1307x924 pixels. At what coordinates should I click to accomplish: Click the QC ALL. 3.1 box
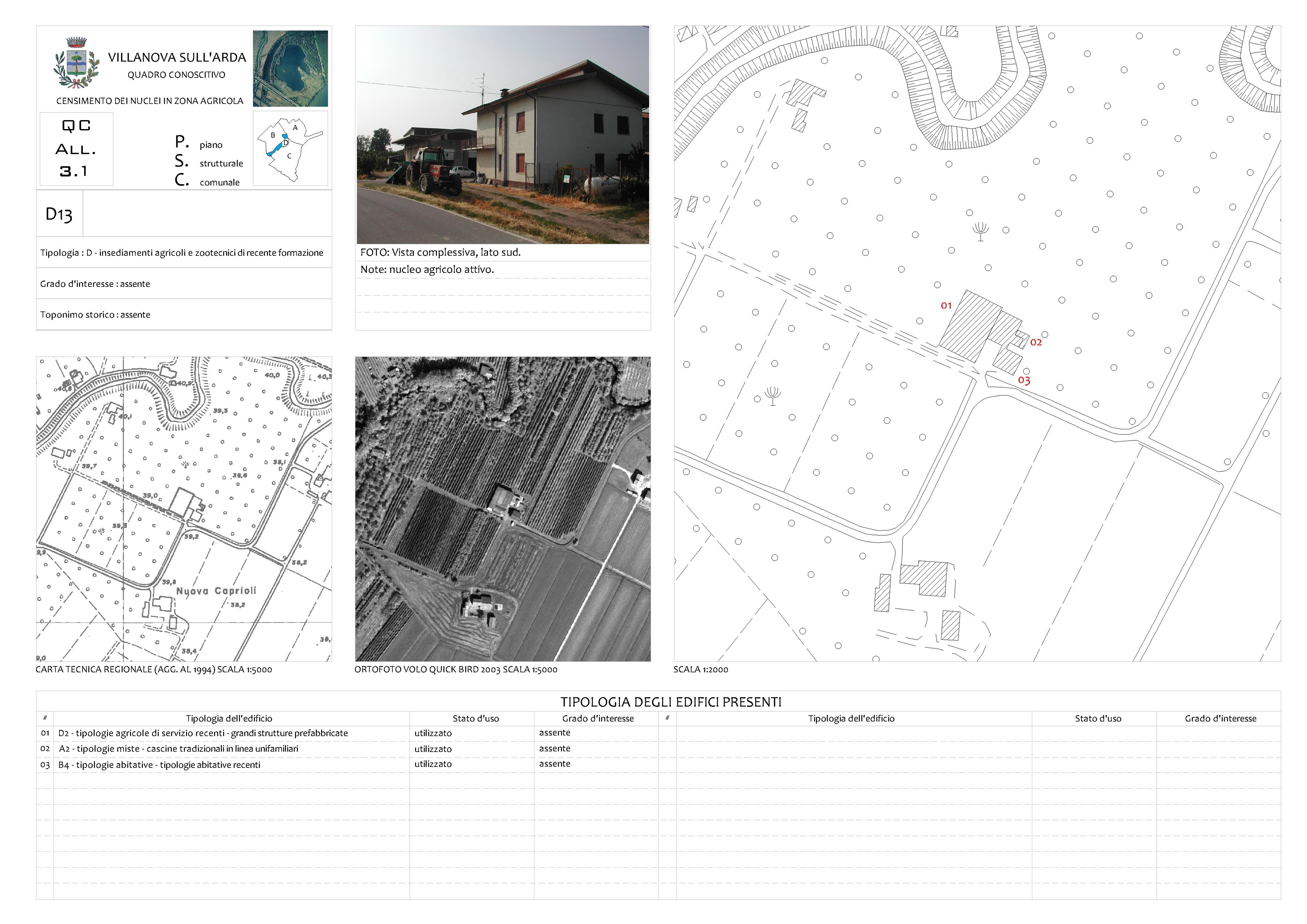coord(76,149)
